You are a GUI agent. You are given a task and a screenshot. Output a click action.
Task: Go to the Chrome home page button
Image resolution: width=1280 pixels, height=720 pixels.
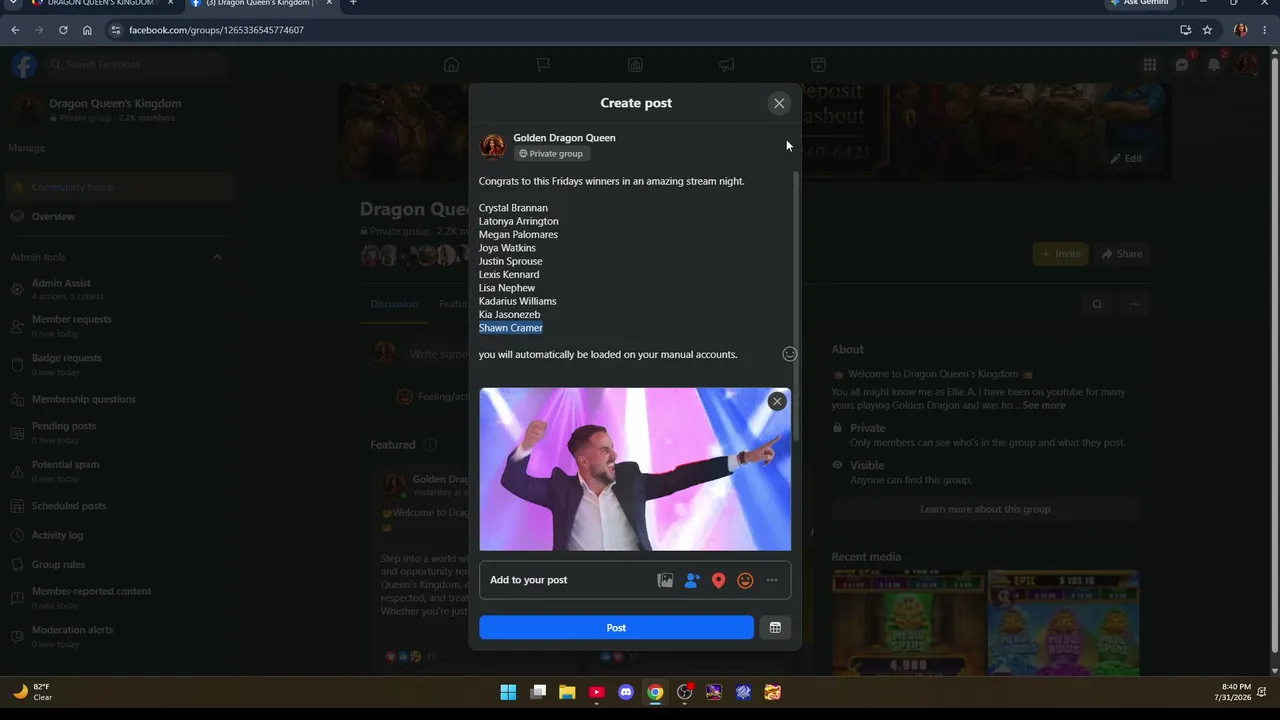87,30
